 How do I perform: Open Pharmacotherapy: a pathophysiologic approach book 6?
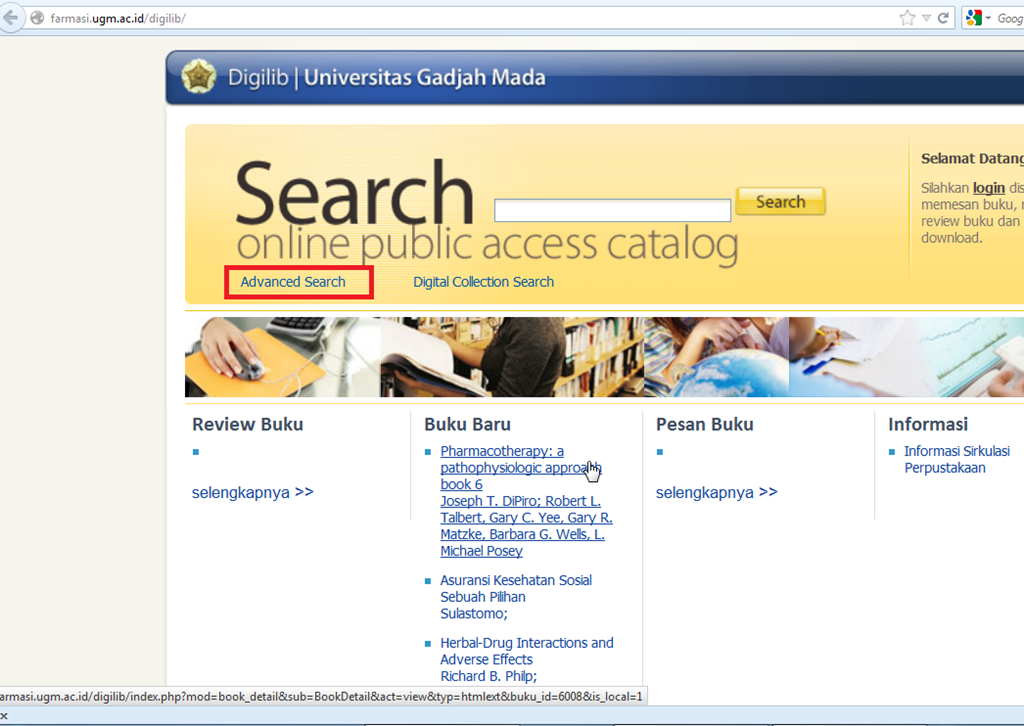coord(520,467)
